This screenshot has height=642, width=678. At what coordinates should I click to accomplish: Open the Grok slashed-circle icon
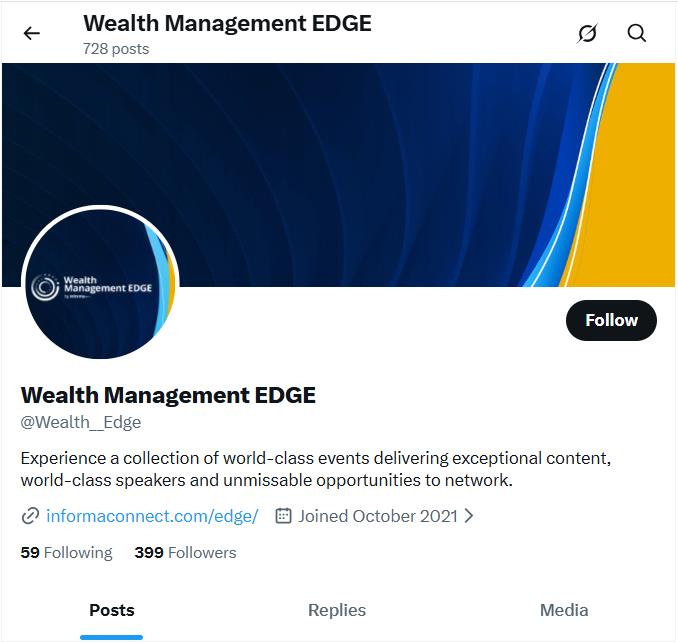[x=587, y=33]
